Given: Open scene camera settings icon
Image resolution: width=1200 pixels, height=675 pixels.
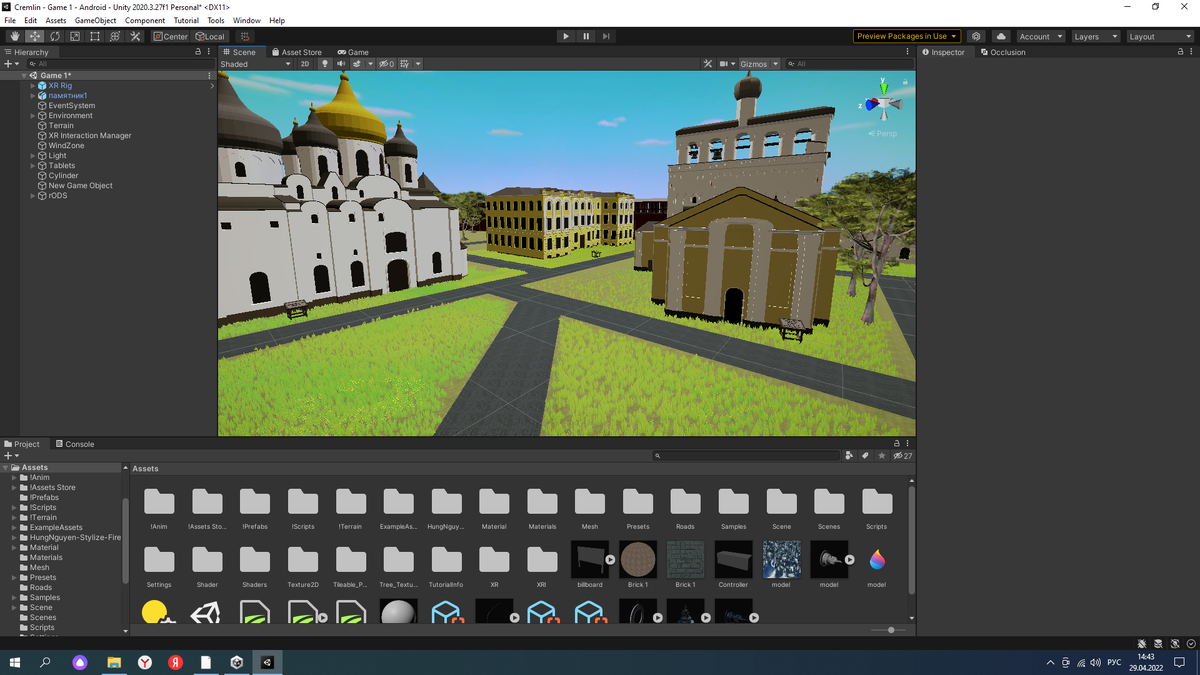Looking at the screenshot, I should point(726,64).
